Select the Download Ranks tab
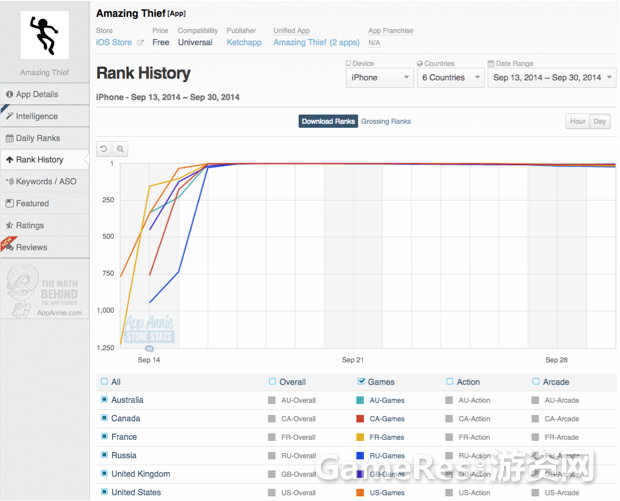Screen dimensions: 620x501 [328, 121]
